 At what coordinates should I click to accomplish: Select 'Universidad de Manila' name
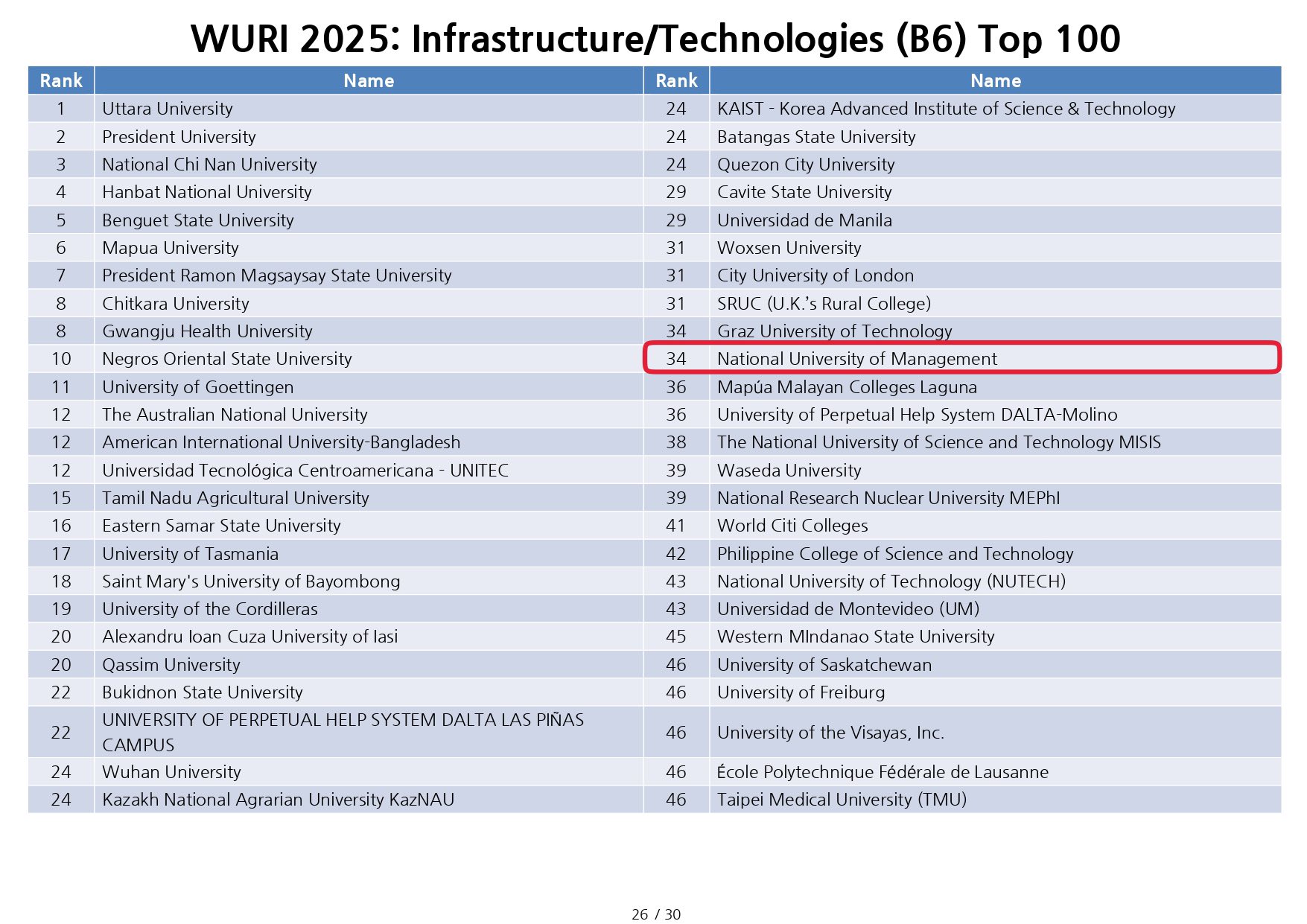point(805,220)
